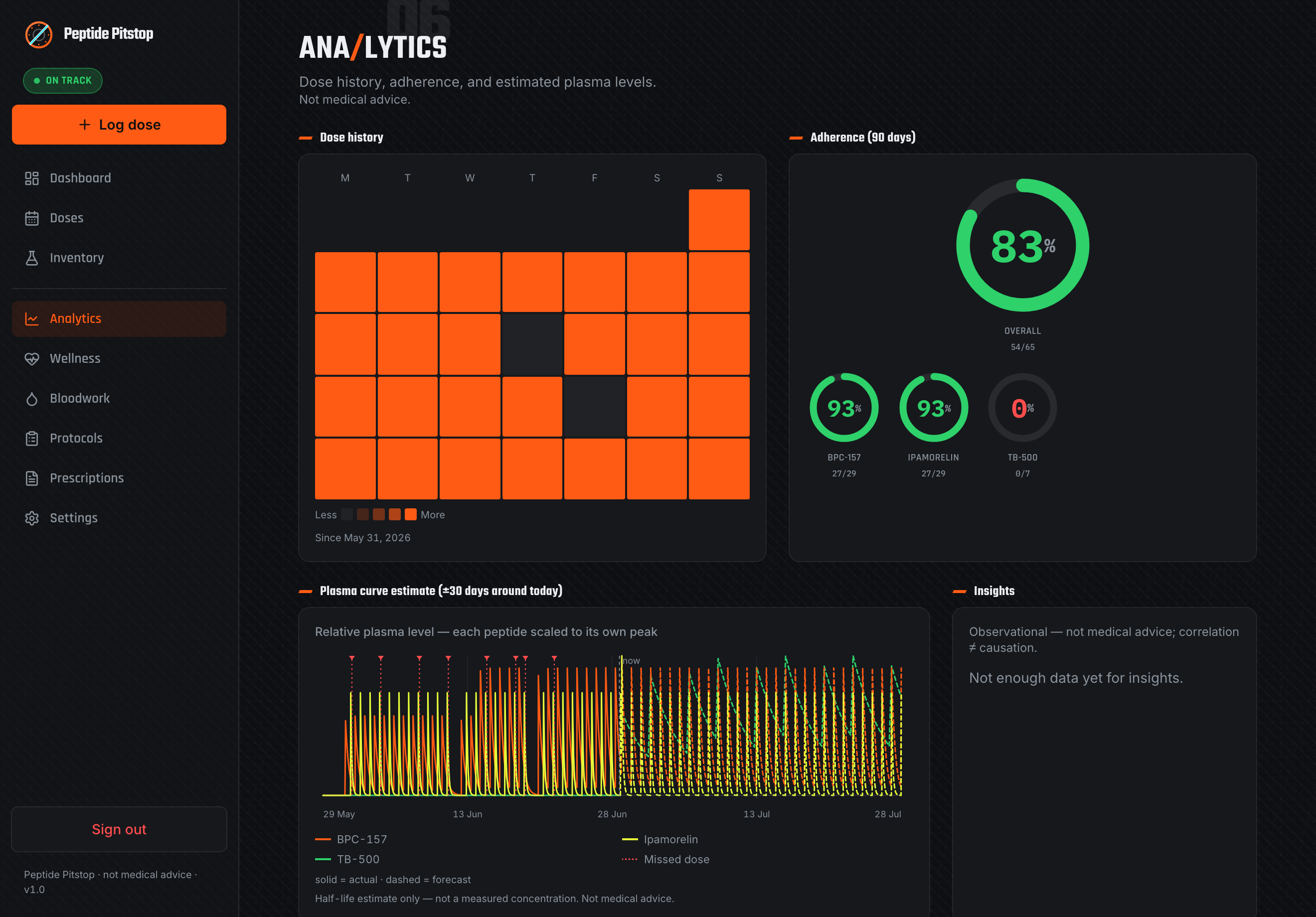The image size is (1316, 917).
Task: Go to Doses in sidebar
Action: [x=119, y=218]
